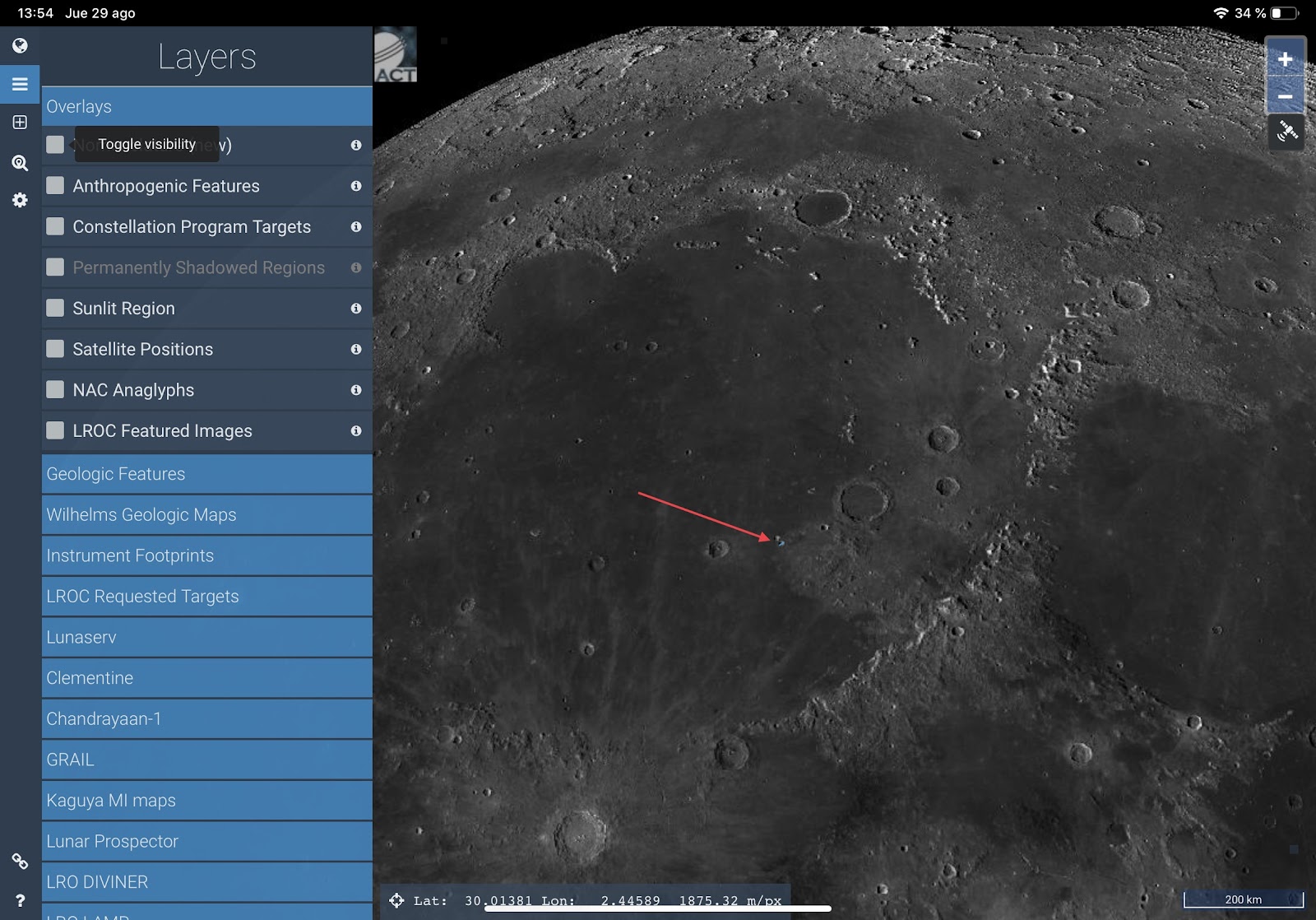Expand GRAIL section
1316x920 pixels.
coord(207,760)
